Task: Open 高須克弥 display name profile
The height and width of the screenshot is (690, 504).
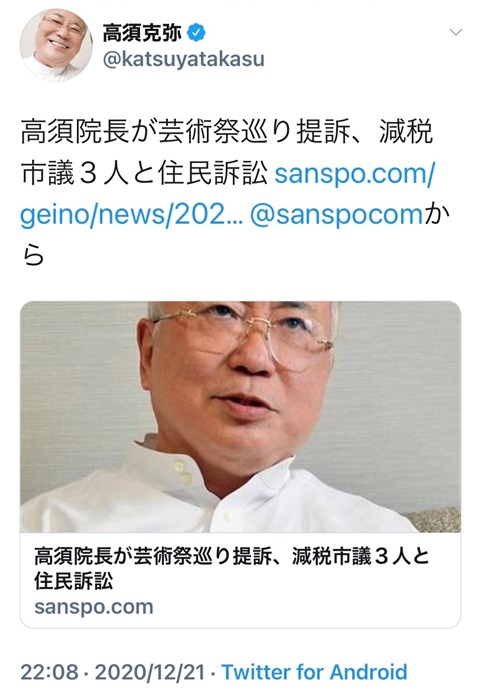Action: point(142,33)
